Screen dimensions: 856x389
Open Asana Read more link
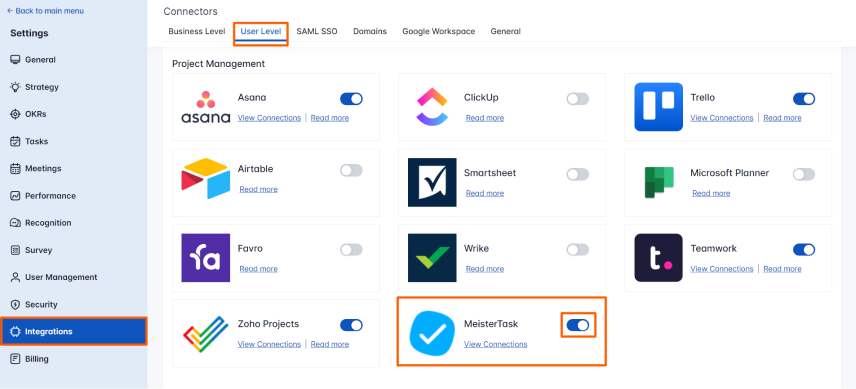coord(330,118)
